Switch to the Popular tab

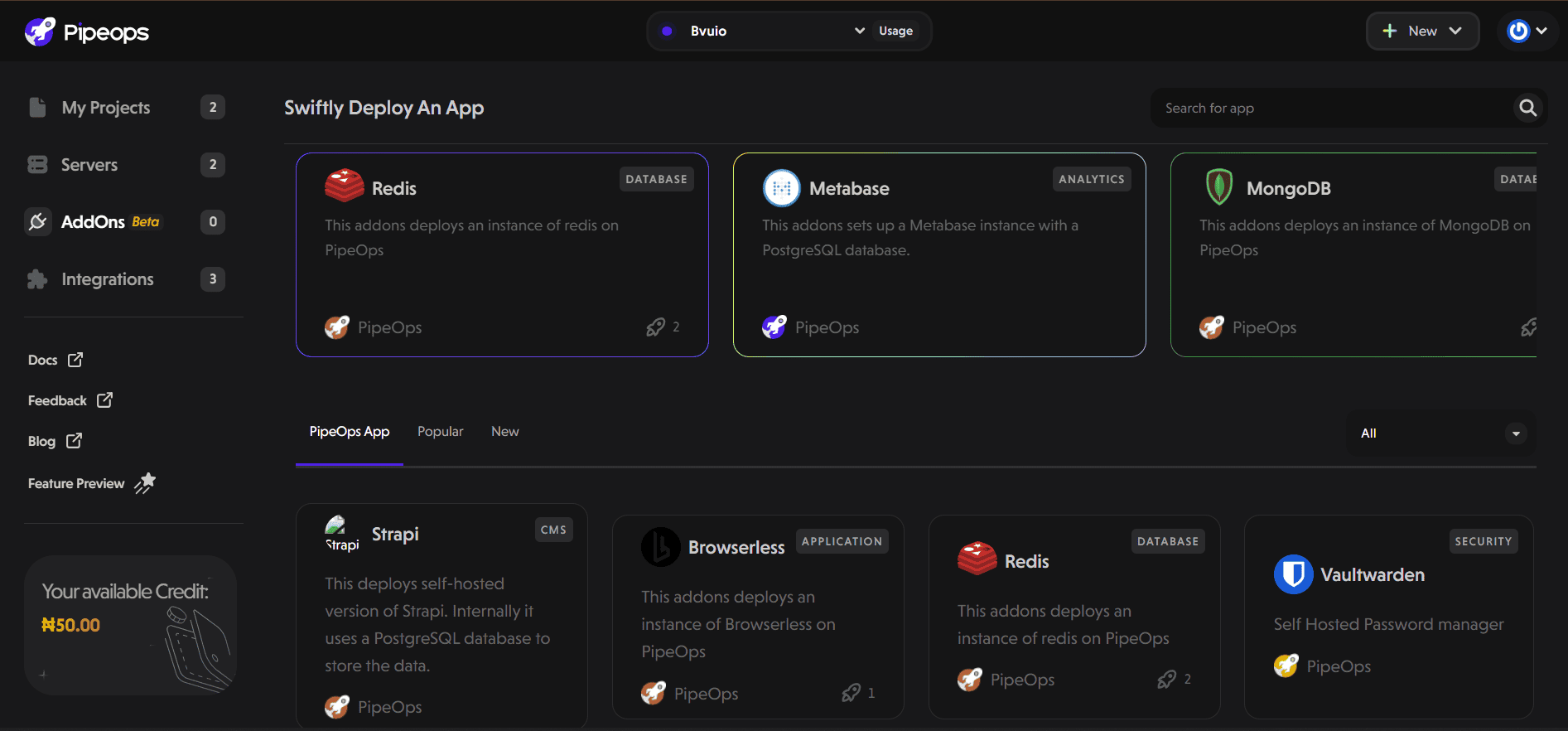click(x=441, y=432)
